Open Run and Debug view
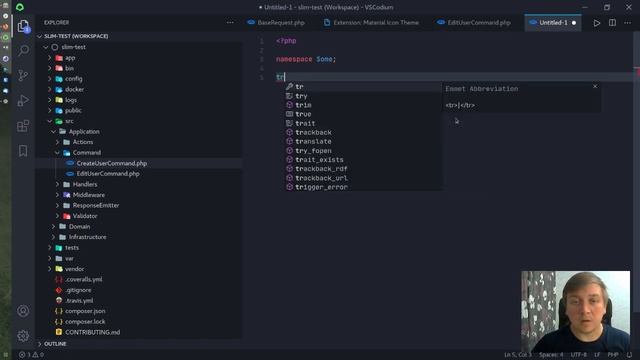640x360 pixels. (x=23, y=100)
